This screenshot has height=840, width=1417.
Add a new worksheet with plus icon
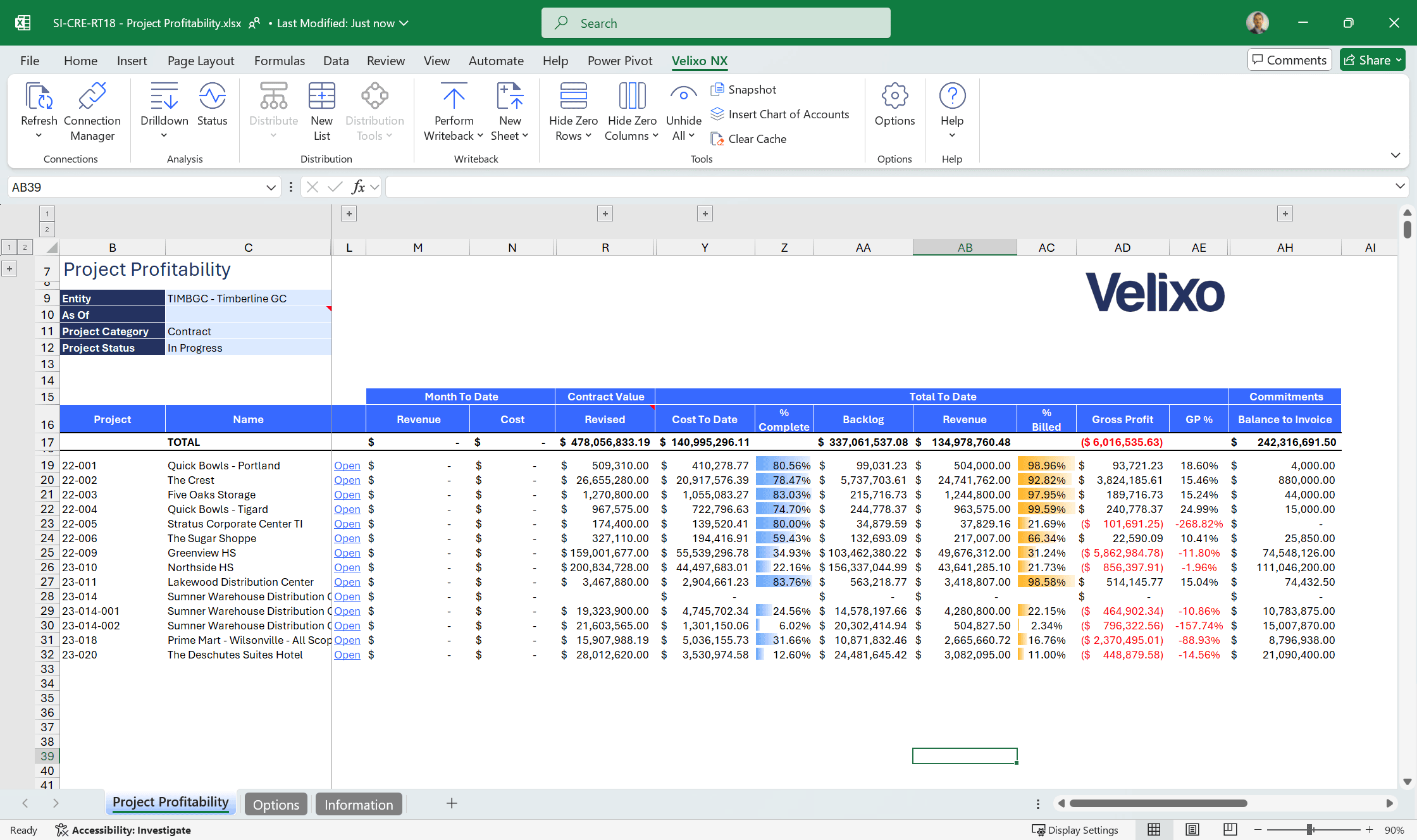(x=452, y=803)
